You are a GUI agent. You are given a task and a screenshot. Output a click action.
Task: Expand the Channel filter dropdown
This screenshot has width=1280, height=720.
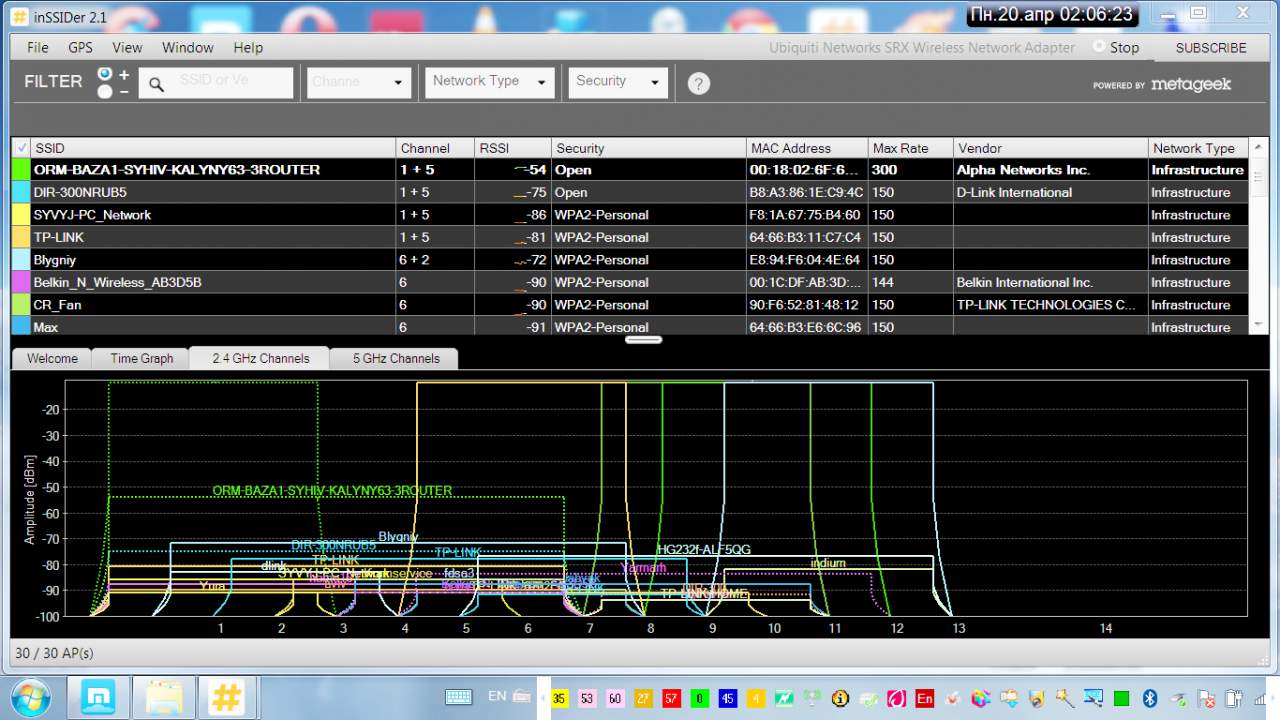coord(359,82)
